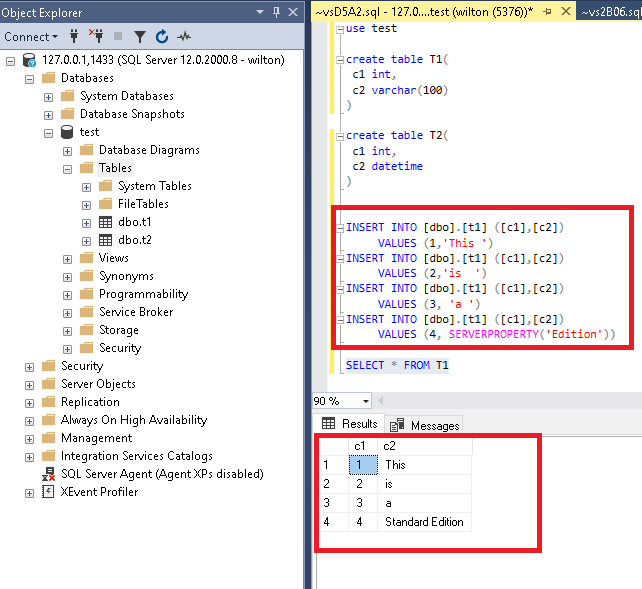642x589 pixels.
Task: Collapse the INSERT statement with VALUES (1,'This ')
Action: tap(340, 228)
